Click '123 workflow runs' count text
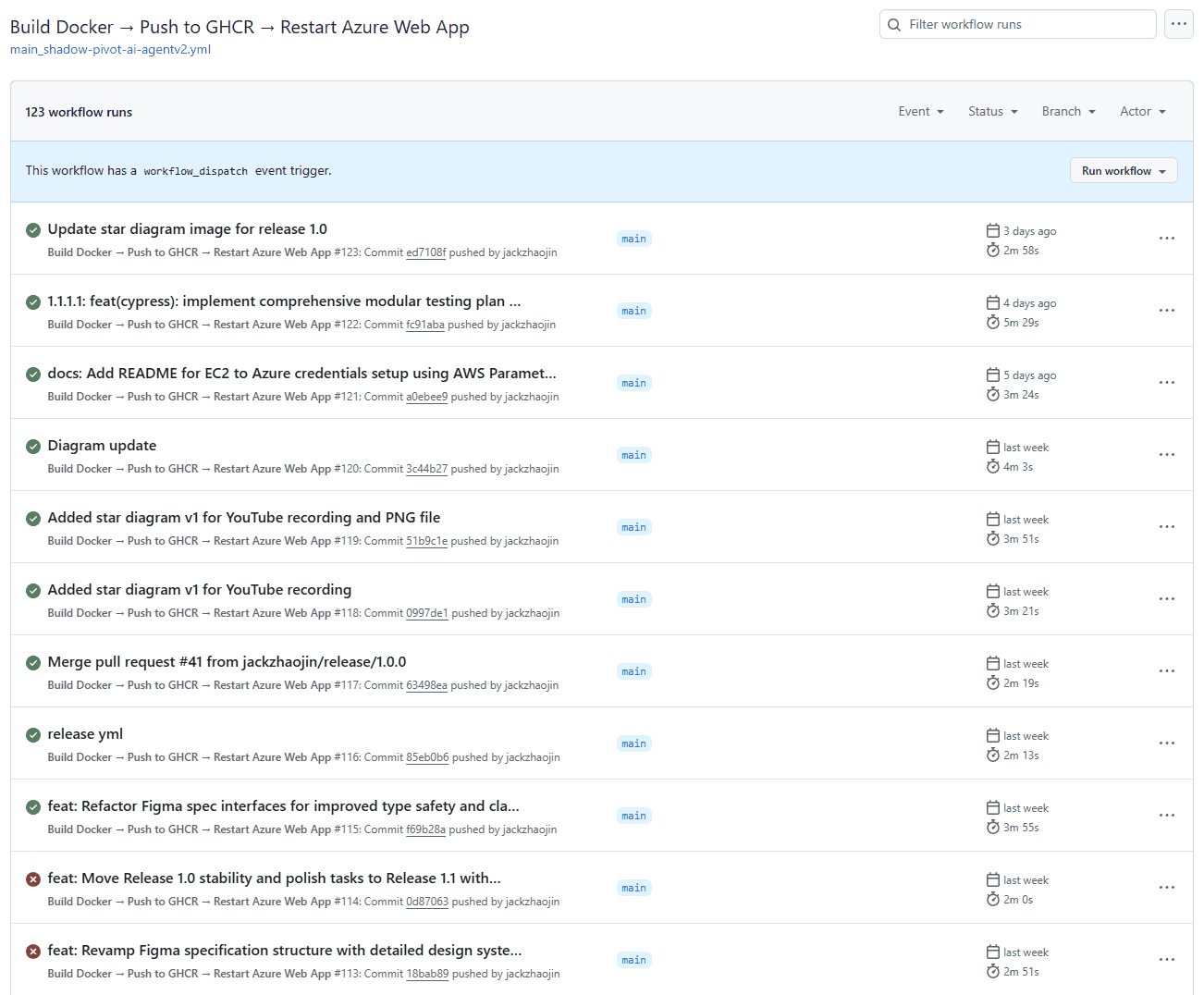1204x995 pixels. pos(79,112)
